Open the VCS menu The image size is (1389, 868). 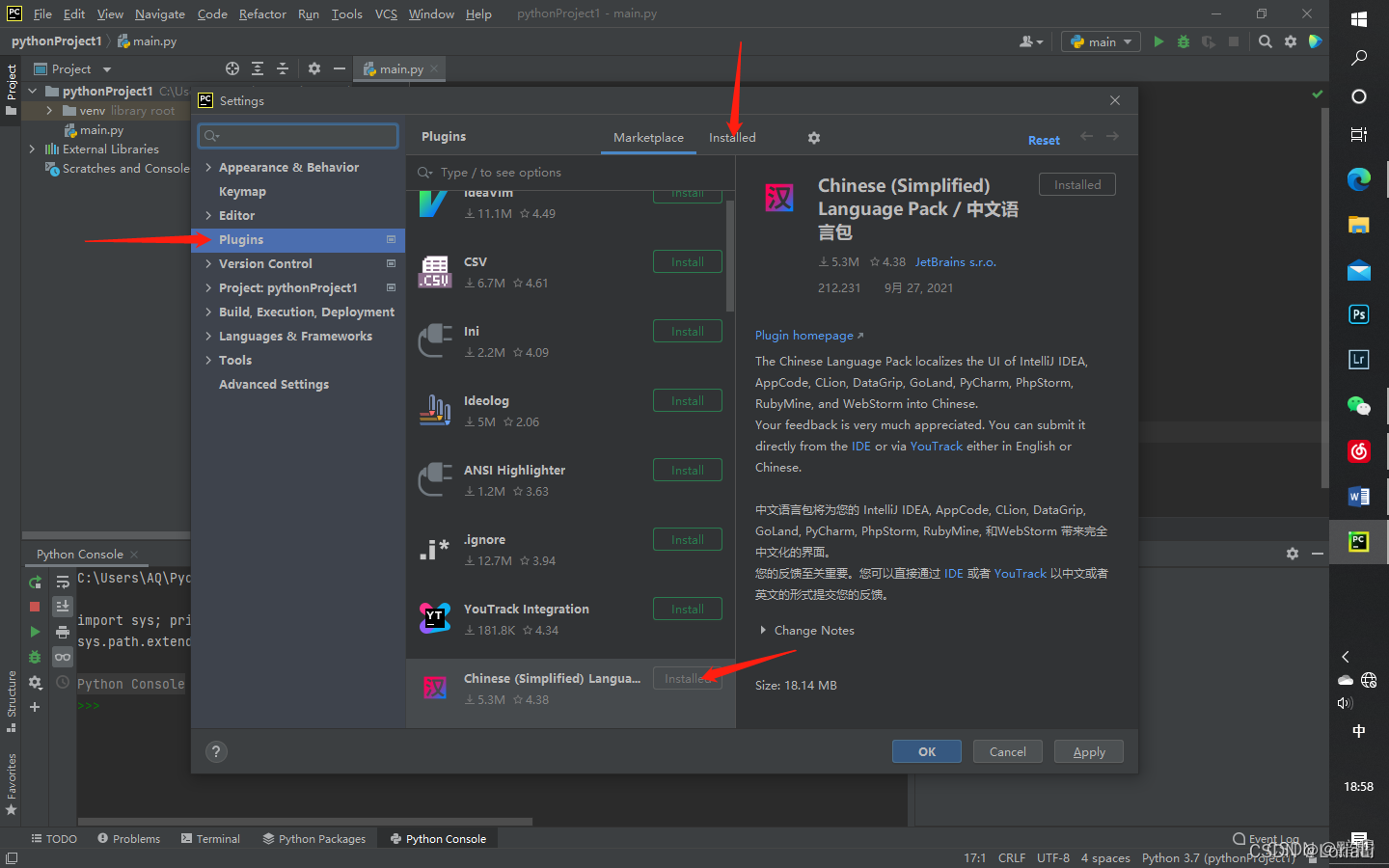(x=386, y=14)
